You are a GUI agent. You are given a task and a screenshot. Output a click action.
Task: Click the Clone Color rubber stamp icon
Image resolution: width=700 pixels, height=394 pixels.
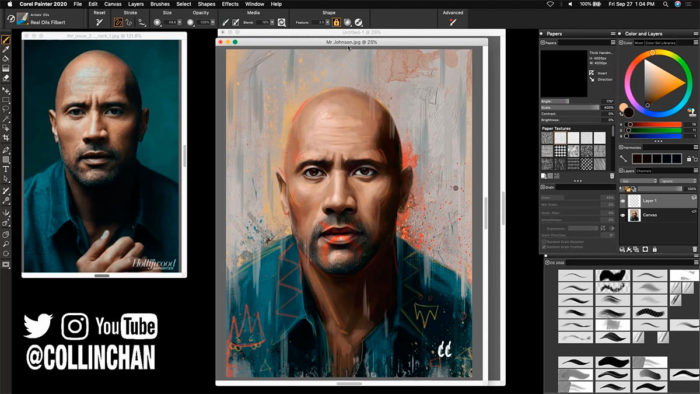[692, 112]
